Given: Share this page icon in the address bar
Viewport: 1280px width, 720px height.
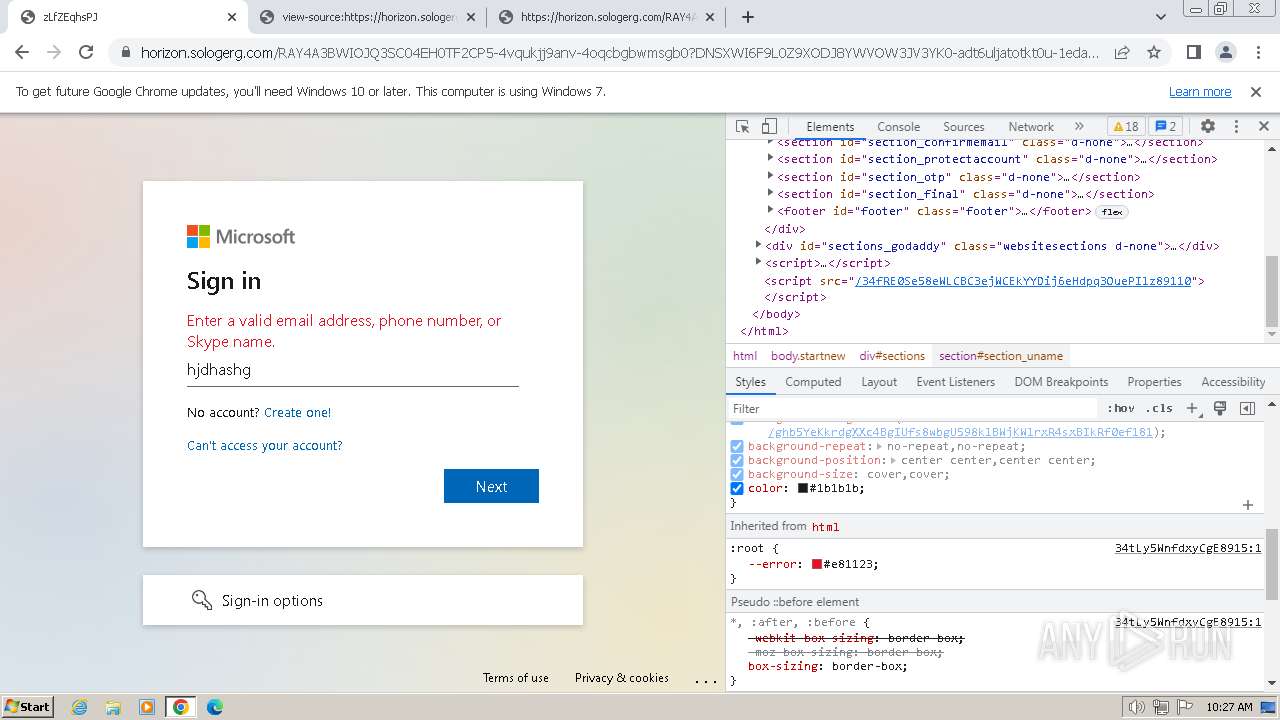Looking at the screenshot, I should tap(1122, 52).
